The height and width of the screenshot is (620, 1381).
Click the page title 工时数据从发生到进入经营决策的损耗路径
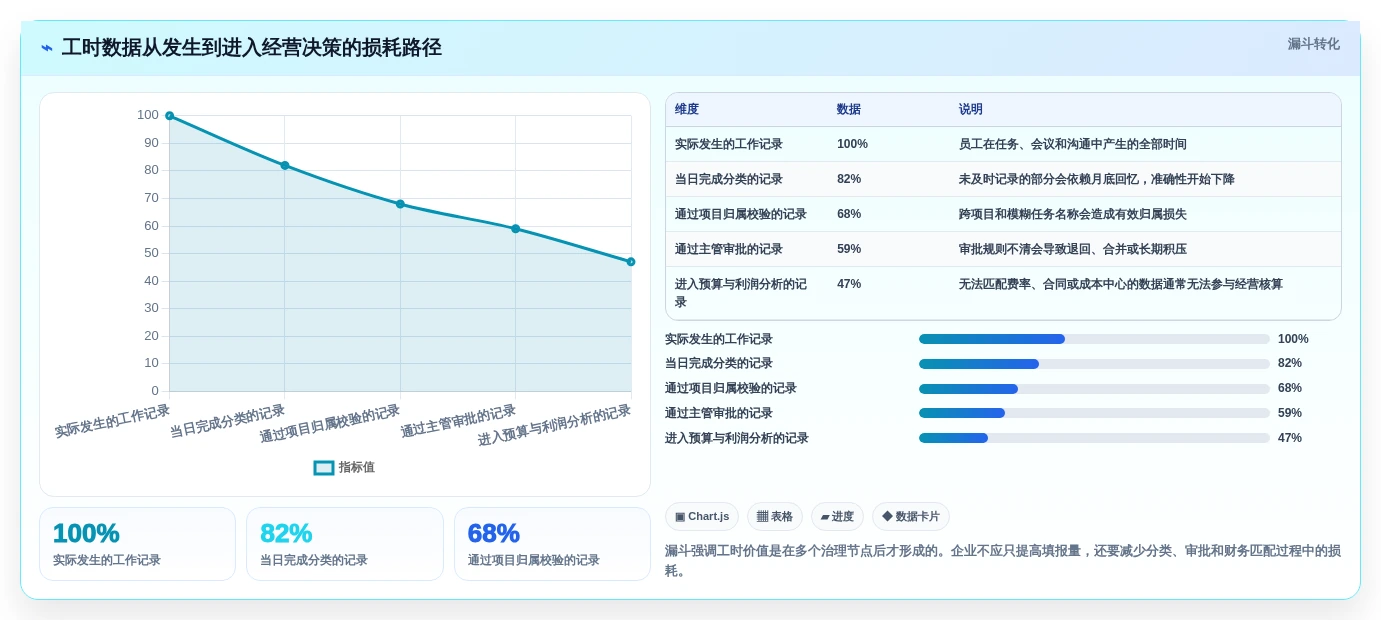[x=251, y=48]
